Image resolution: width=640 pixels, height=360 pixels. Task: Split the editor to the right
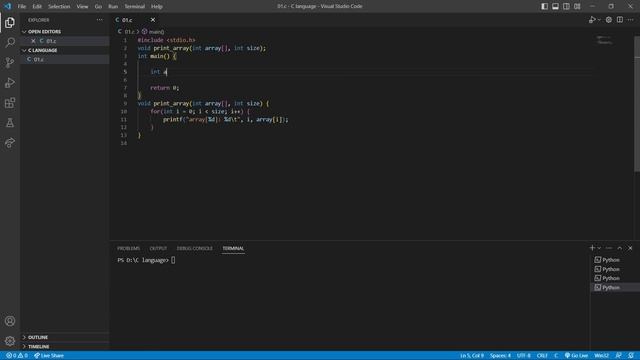pos(620,20)
